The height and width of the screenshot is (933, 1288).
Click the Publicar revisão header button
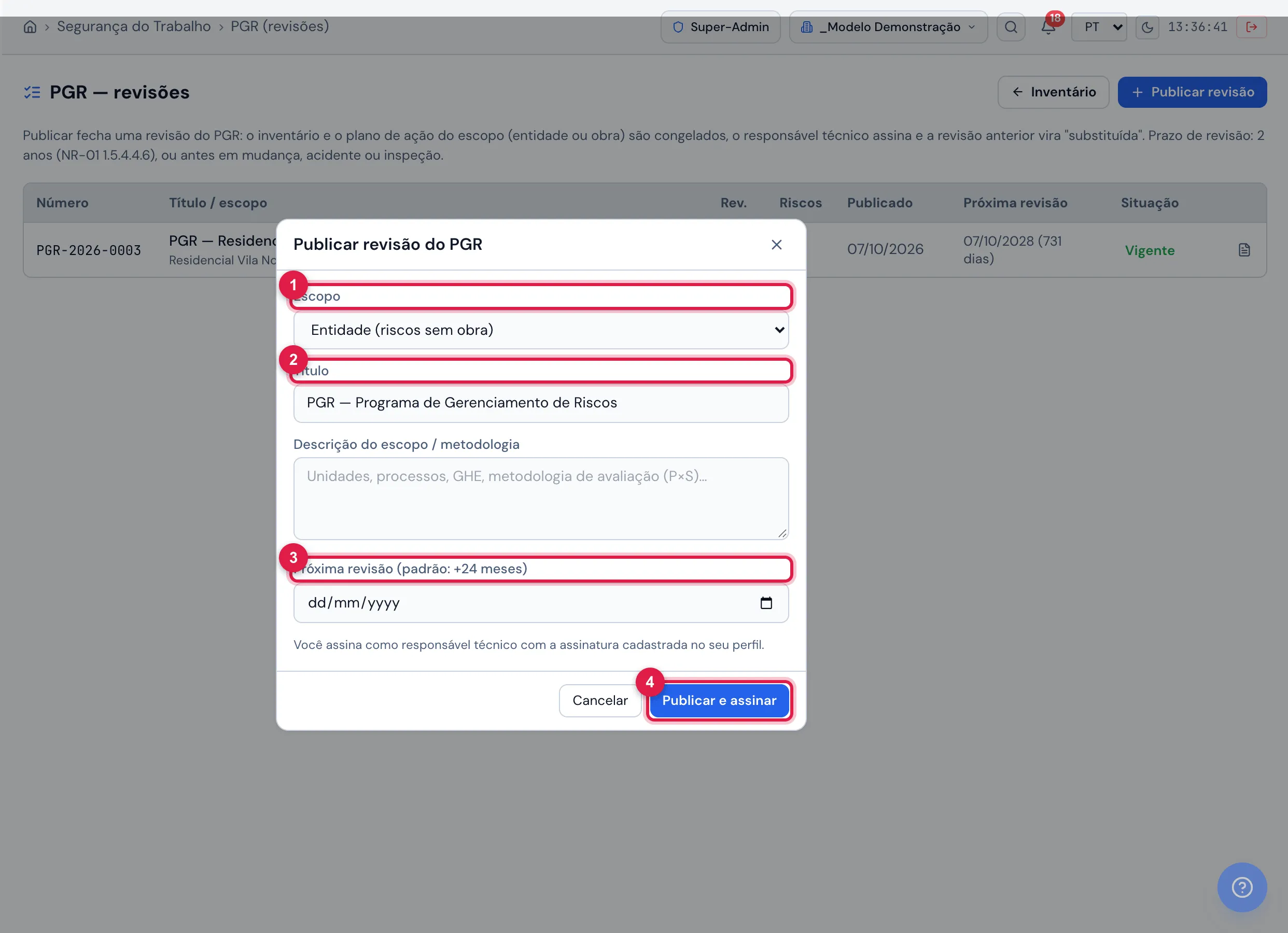tap(1192, 92)
